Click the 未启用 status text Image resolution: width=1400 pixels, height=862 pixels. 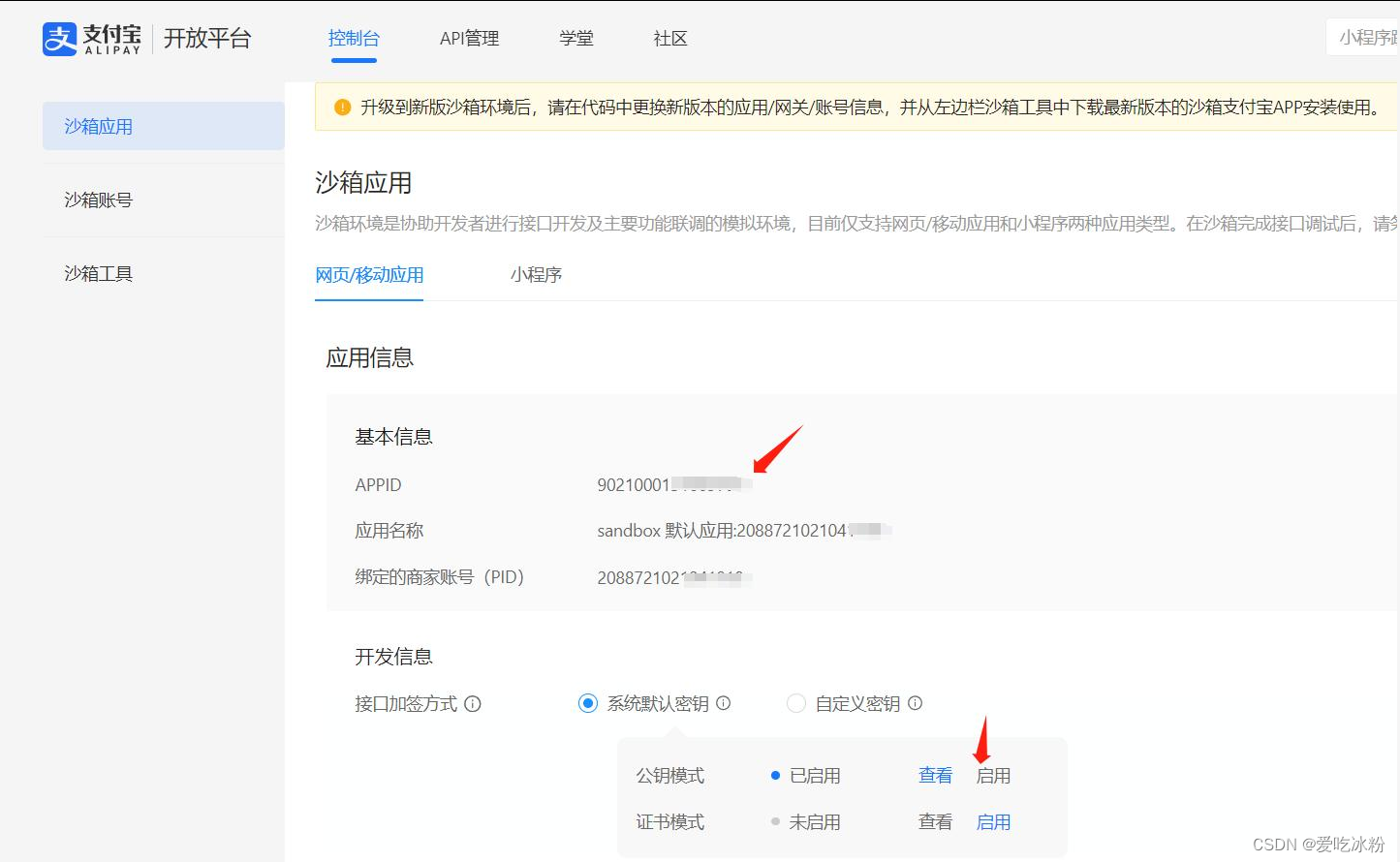click(815, 822)
